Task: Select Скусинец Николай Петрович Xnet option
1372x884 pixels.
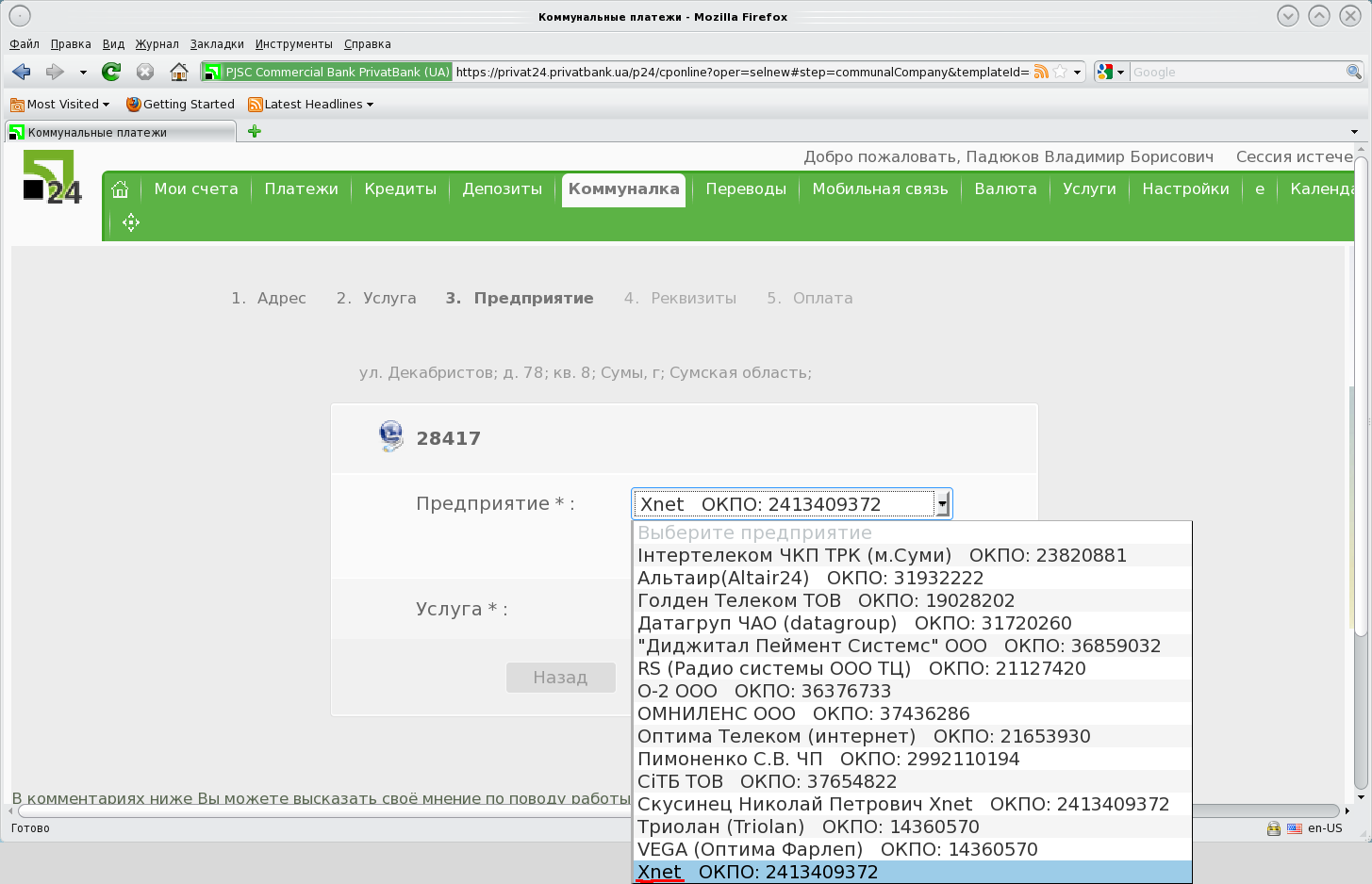Action: 912,804
